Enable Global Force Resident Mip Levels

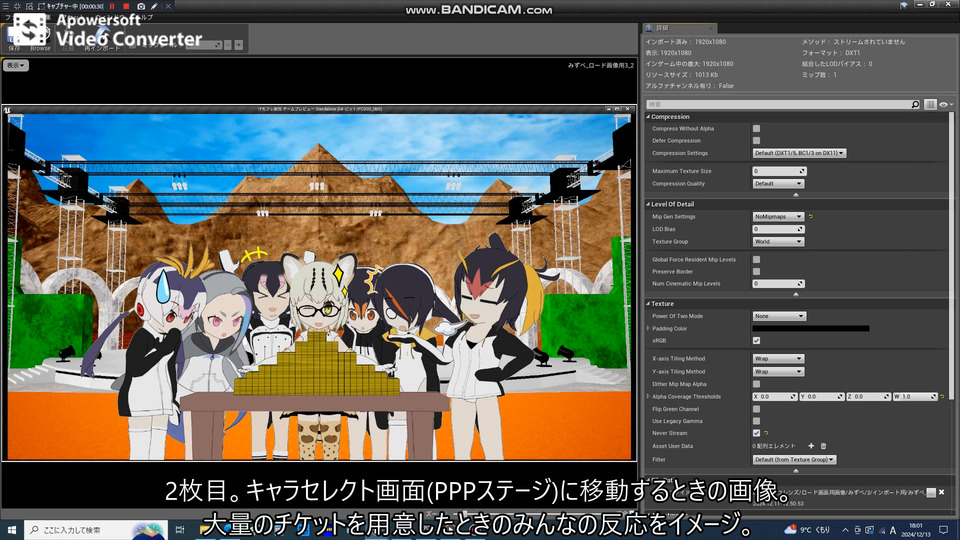756,260
